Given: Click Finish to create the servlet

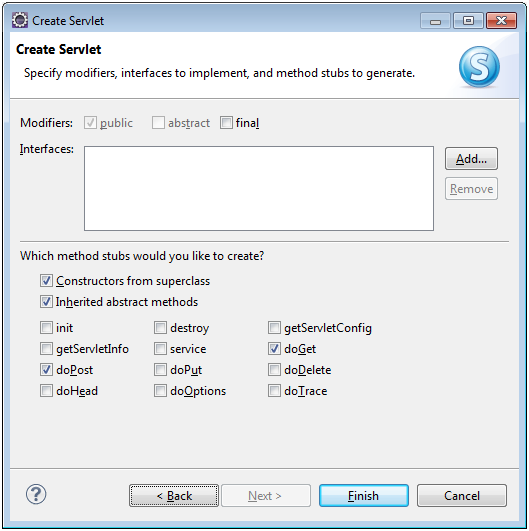Looking at the screenshot, I should pyautogui.click(x=364, y=496).
